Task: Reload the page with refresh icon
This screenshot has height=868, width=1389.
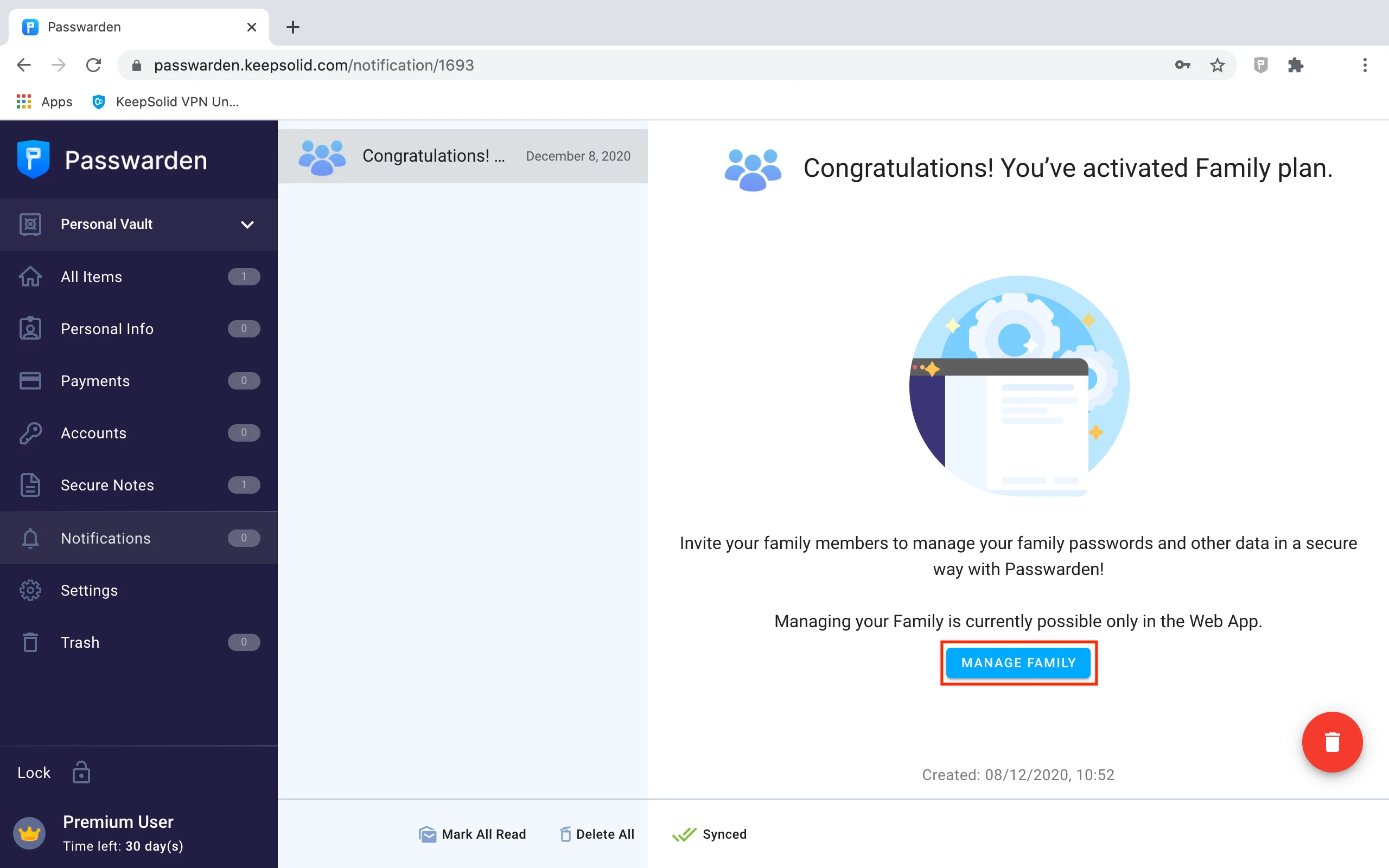Action: click(93, 65)
